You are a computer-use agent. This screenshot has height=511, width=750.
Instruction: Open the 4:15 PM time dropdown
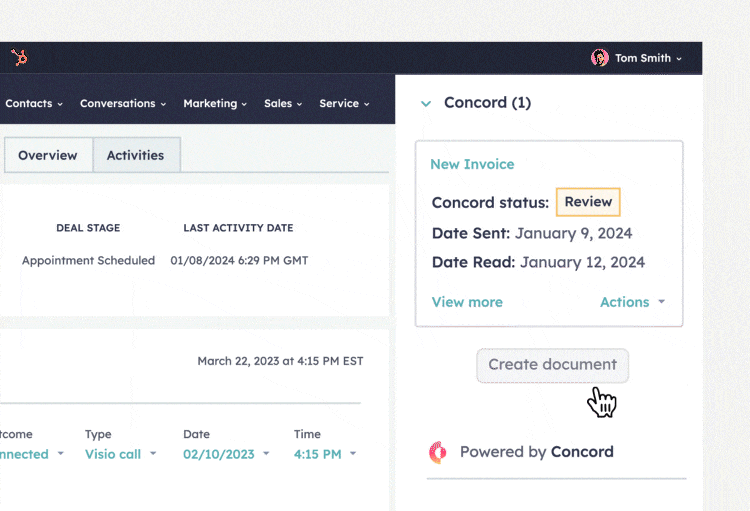coord(324,454)
